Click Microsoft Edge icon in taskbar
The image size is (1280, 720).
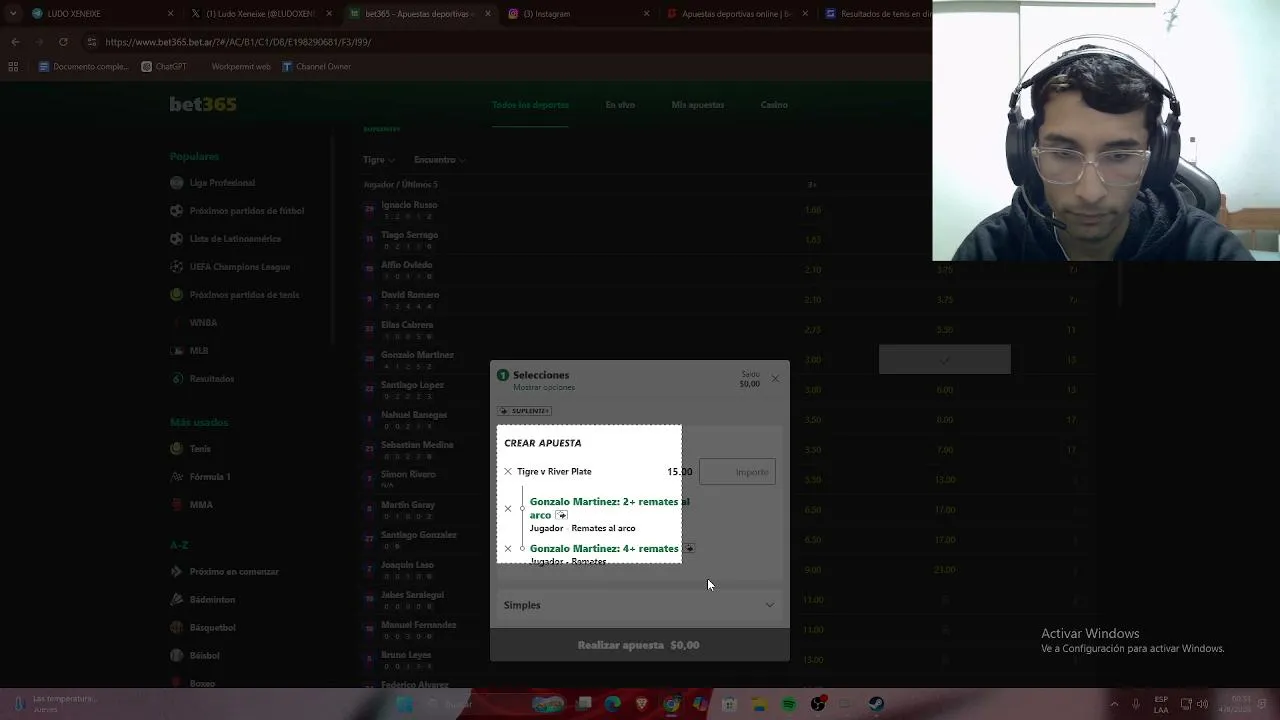pos(613,704)
